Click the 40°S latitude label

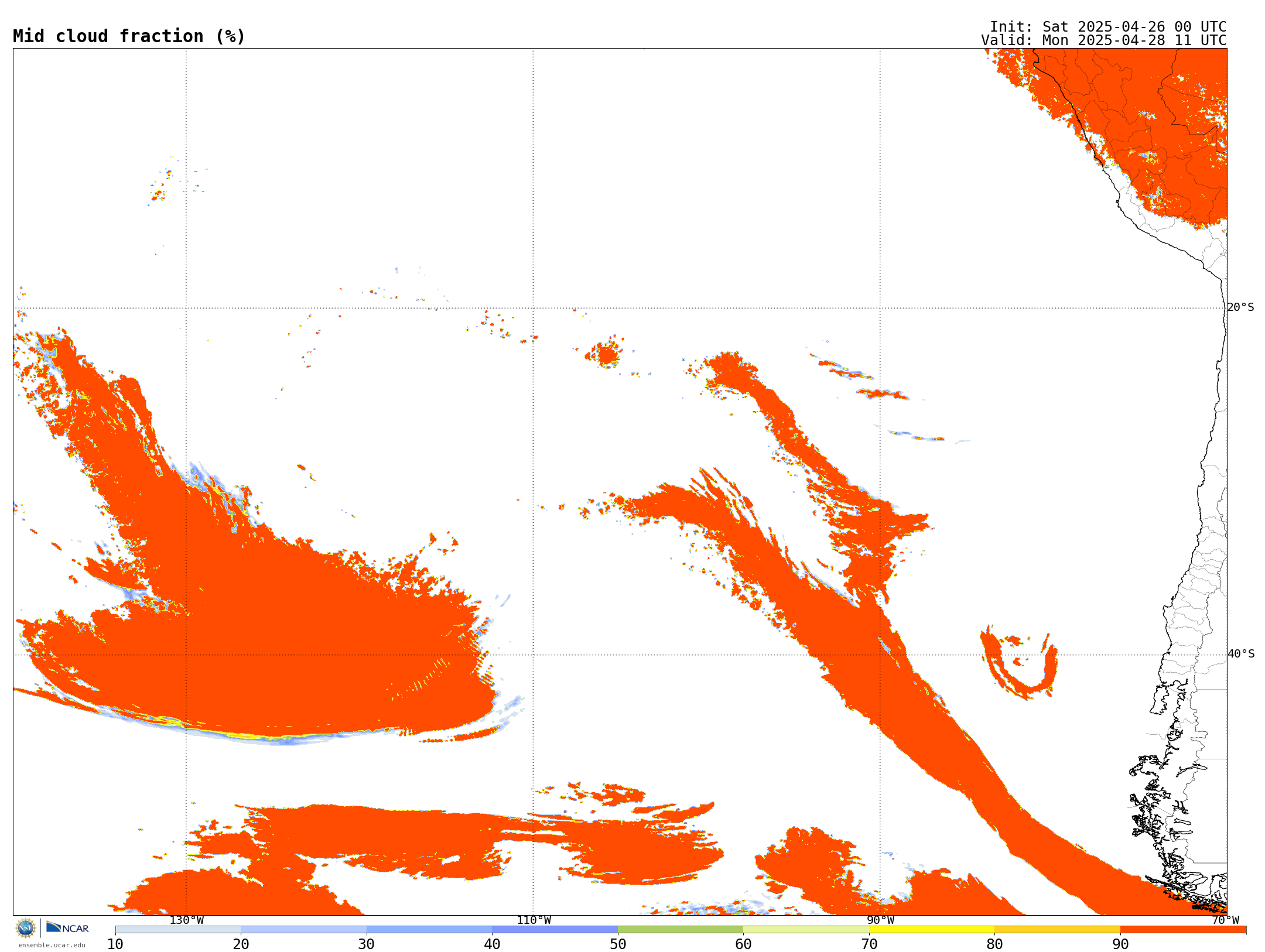[1241, 654]
